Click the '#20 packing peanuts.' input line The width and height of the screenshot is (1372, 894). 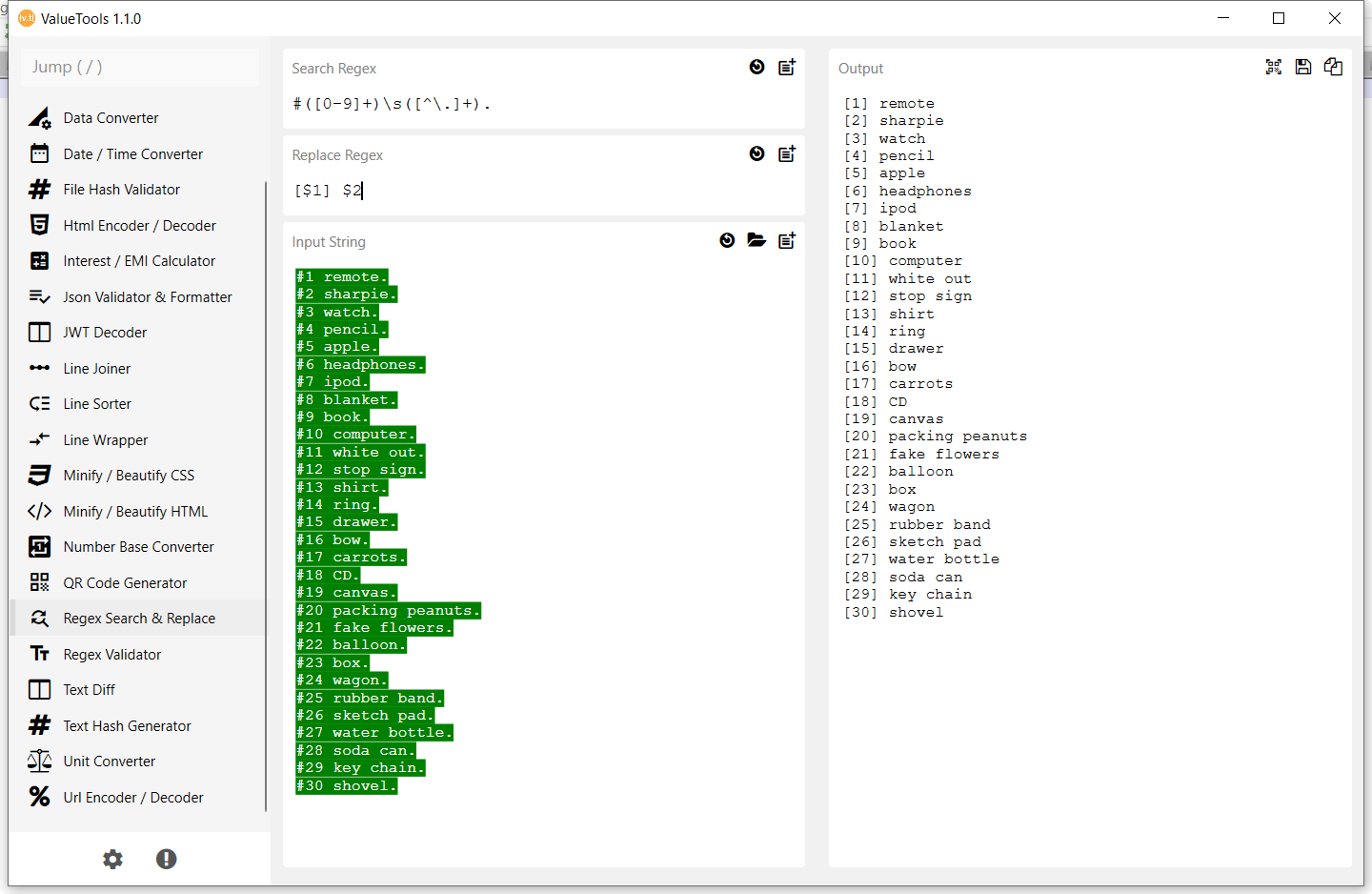click(x=388, y=610)
